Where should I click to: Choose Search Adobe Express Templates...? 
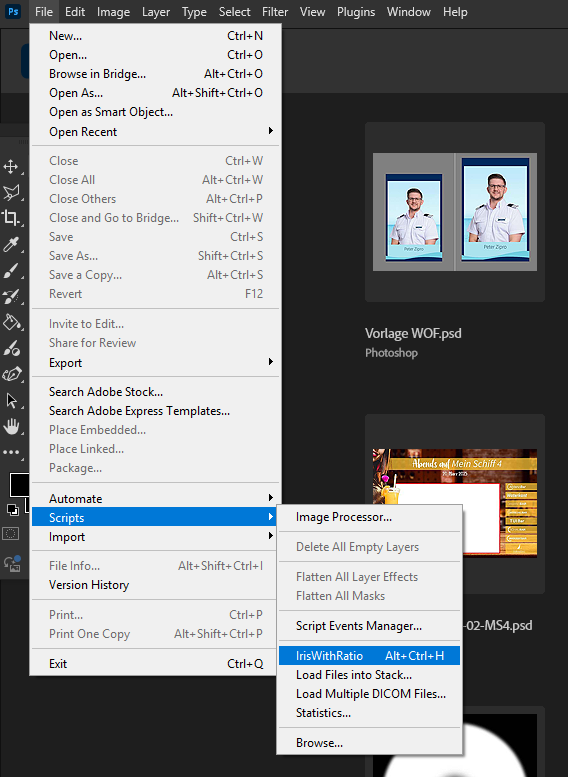156,411
